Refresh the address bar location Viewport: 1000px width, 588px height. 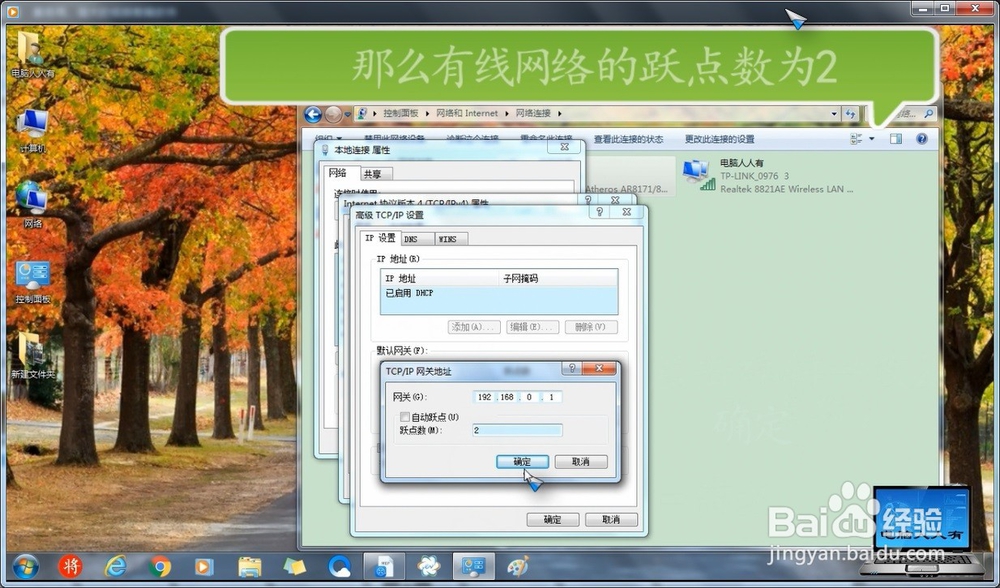[x=850, y=114]
